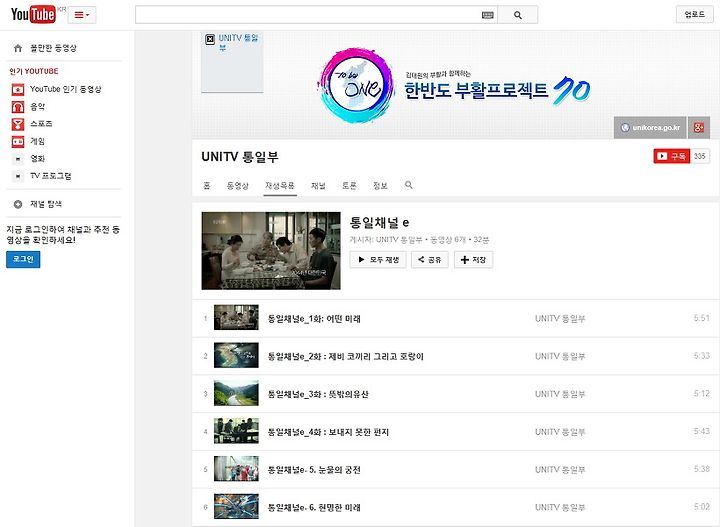Click the red 구독 subscribe button

pos(672,156)
